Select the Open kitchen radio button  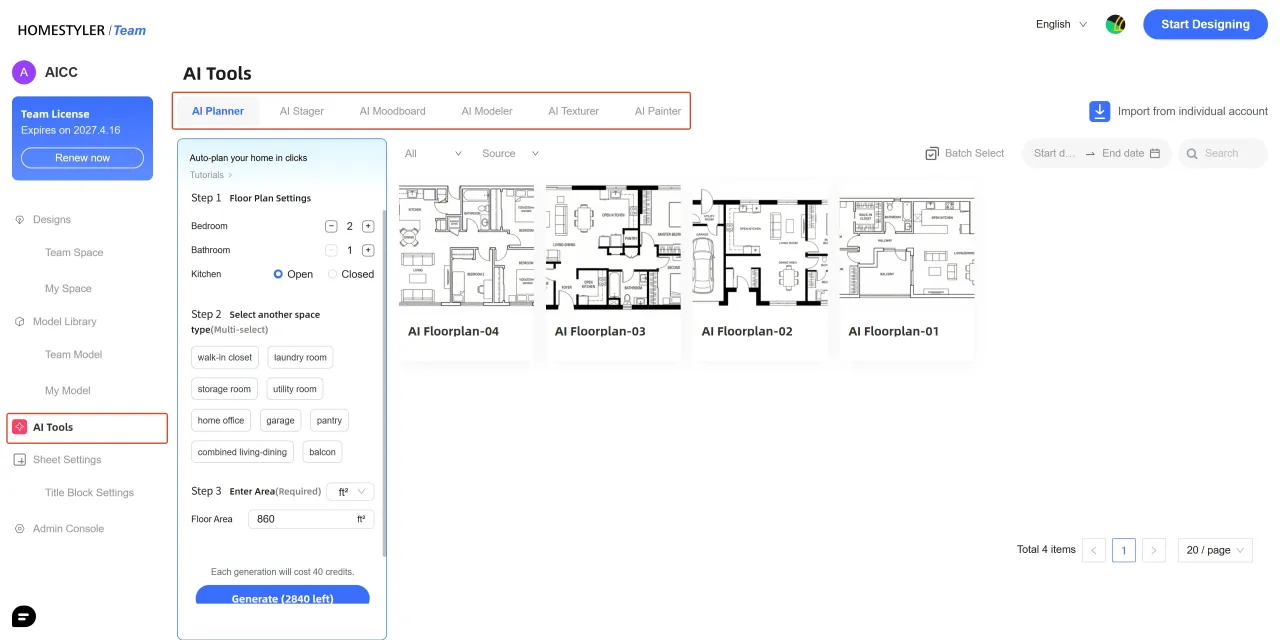click(279, 274)
